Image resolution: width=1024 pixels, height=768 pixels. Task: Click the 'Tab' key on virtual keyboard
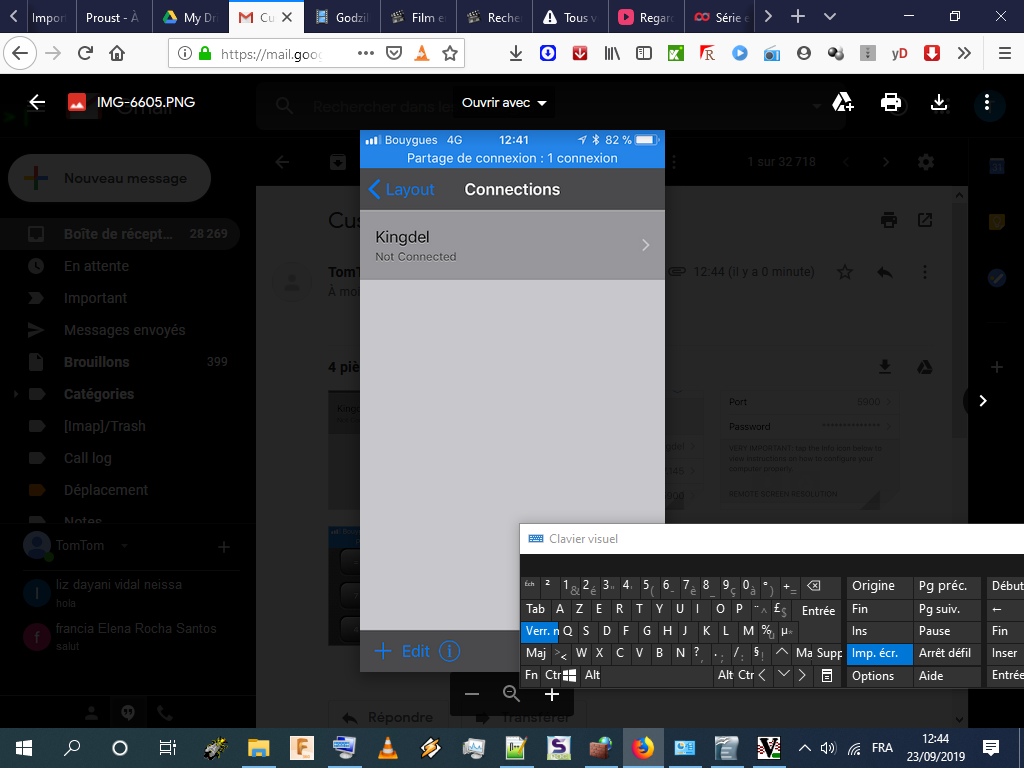[x=536, y=609]
